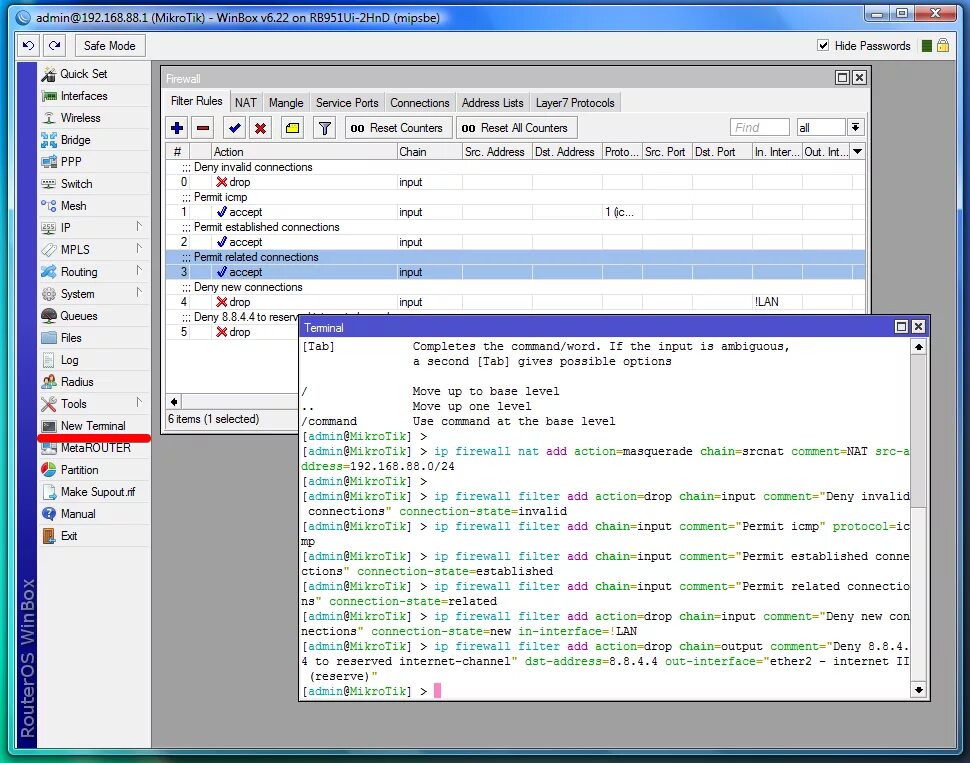
Task: Expand the MPLS submenu arrow
Action: [x=139, y=249]
